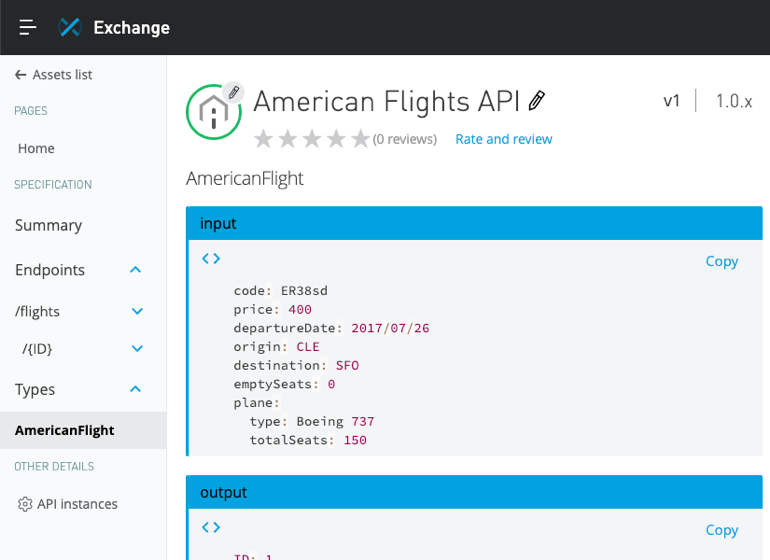Click the emptySeats: 0 line
Screen dimensions: 770x560
coord(284,384)
